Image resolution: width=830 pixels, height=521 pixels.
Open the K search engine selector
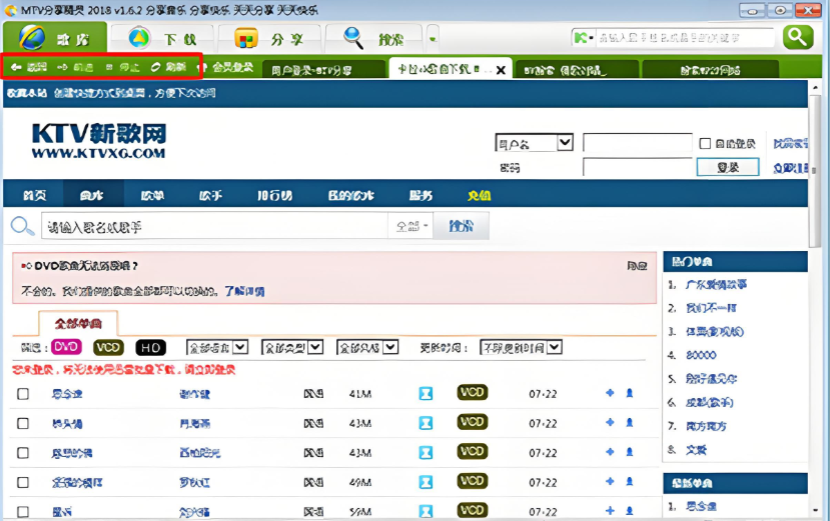(583, 38)
